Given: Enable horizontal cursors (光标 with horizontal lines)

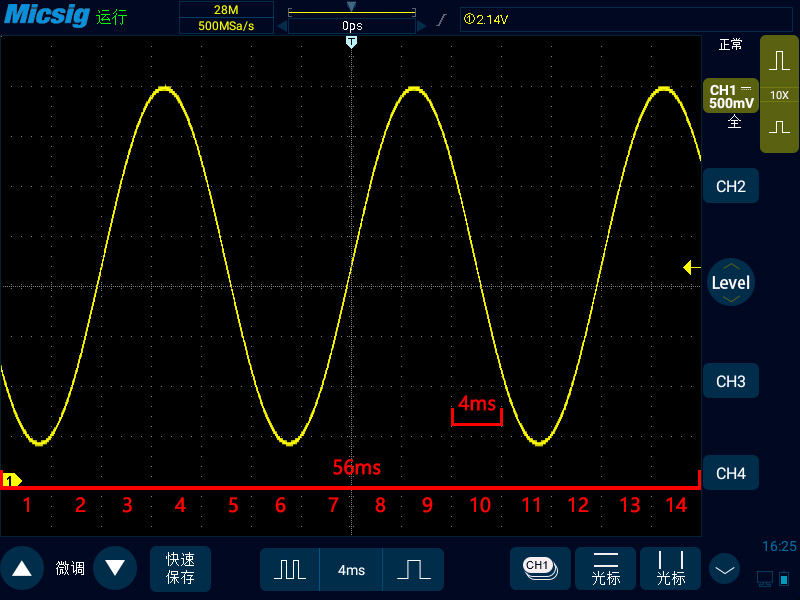Looking at the screenshot, I should pos(606,568).
